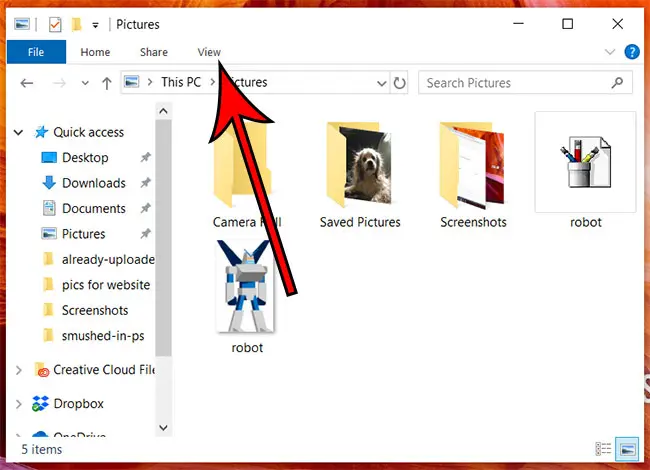Click the Pictures window icon in title bar
This screenshot has width=650, height=470.
pyautogui.click(x=22, y=24)
